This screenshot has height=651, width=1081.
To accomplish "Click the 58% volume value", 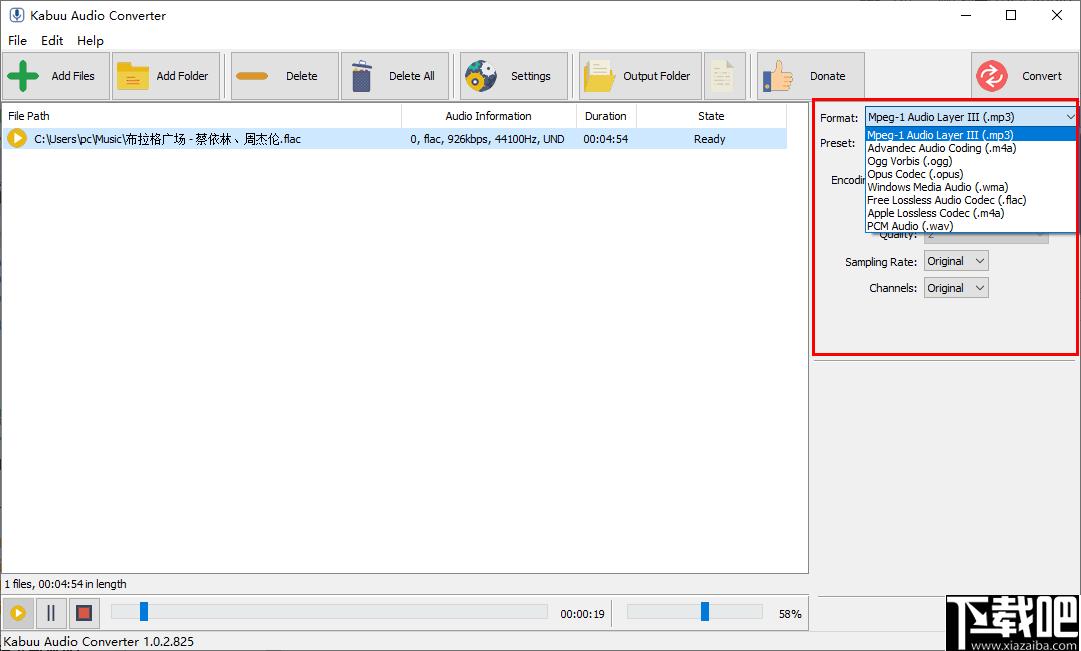I will coord(790,614).
